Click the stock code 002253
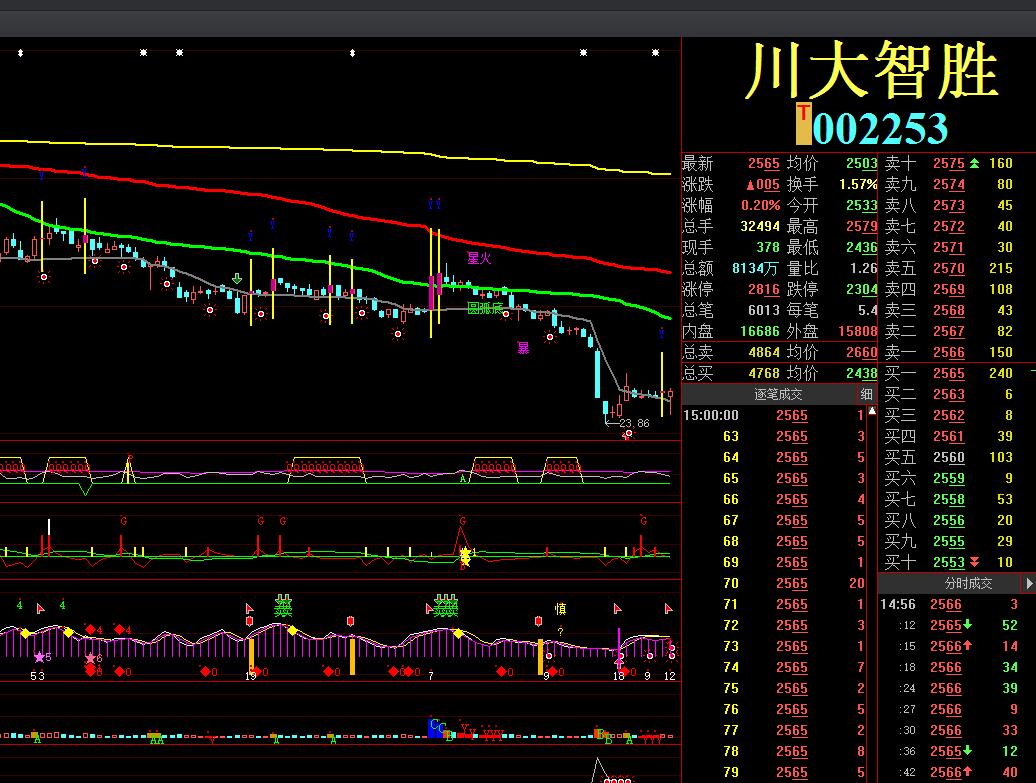1036x783 pixels. (881, 128)
